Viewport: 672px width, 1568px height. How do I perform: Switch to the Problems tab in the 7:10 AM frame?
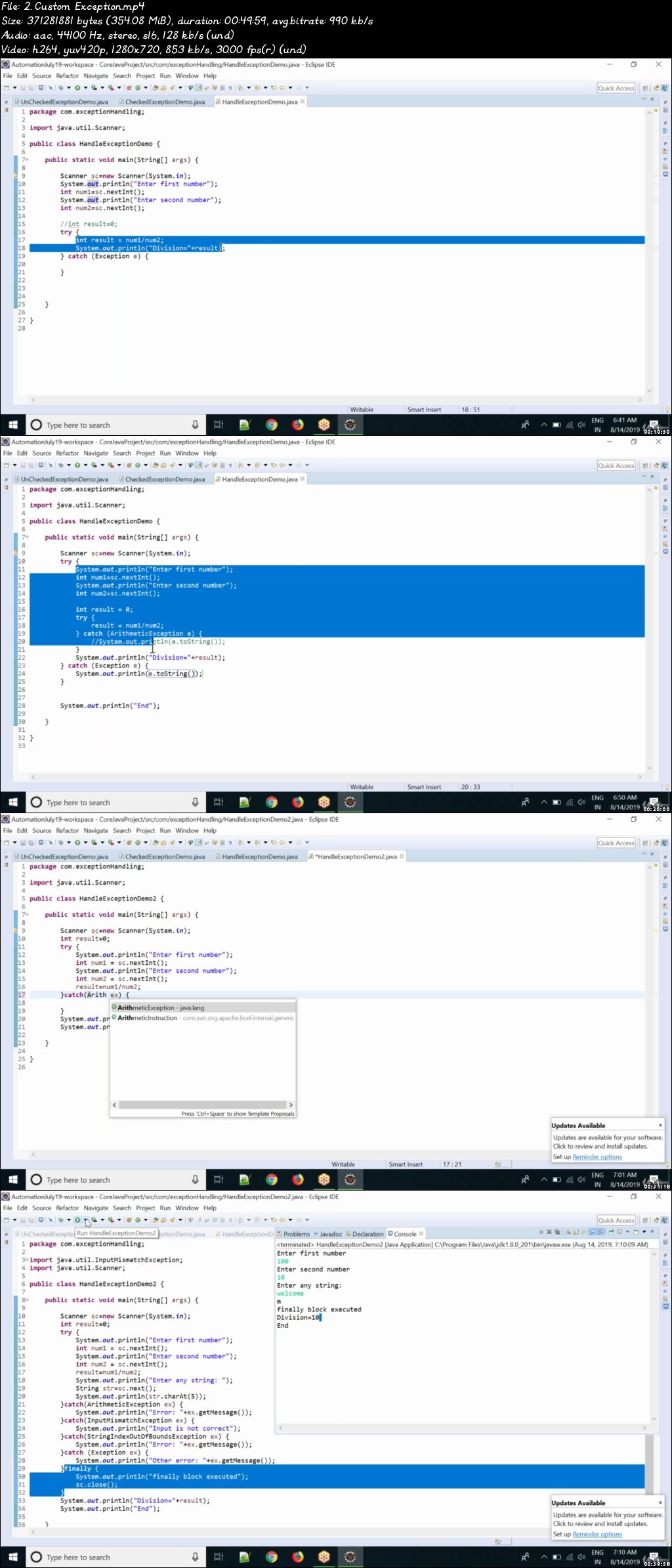pos(293,1234)
